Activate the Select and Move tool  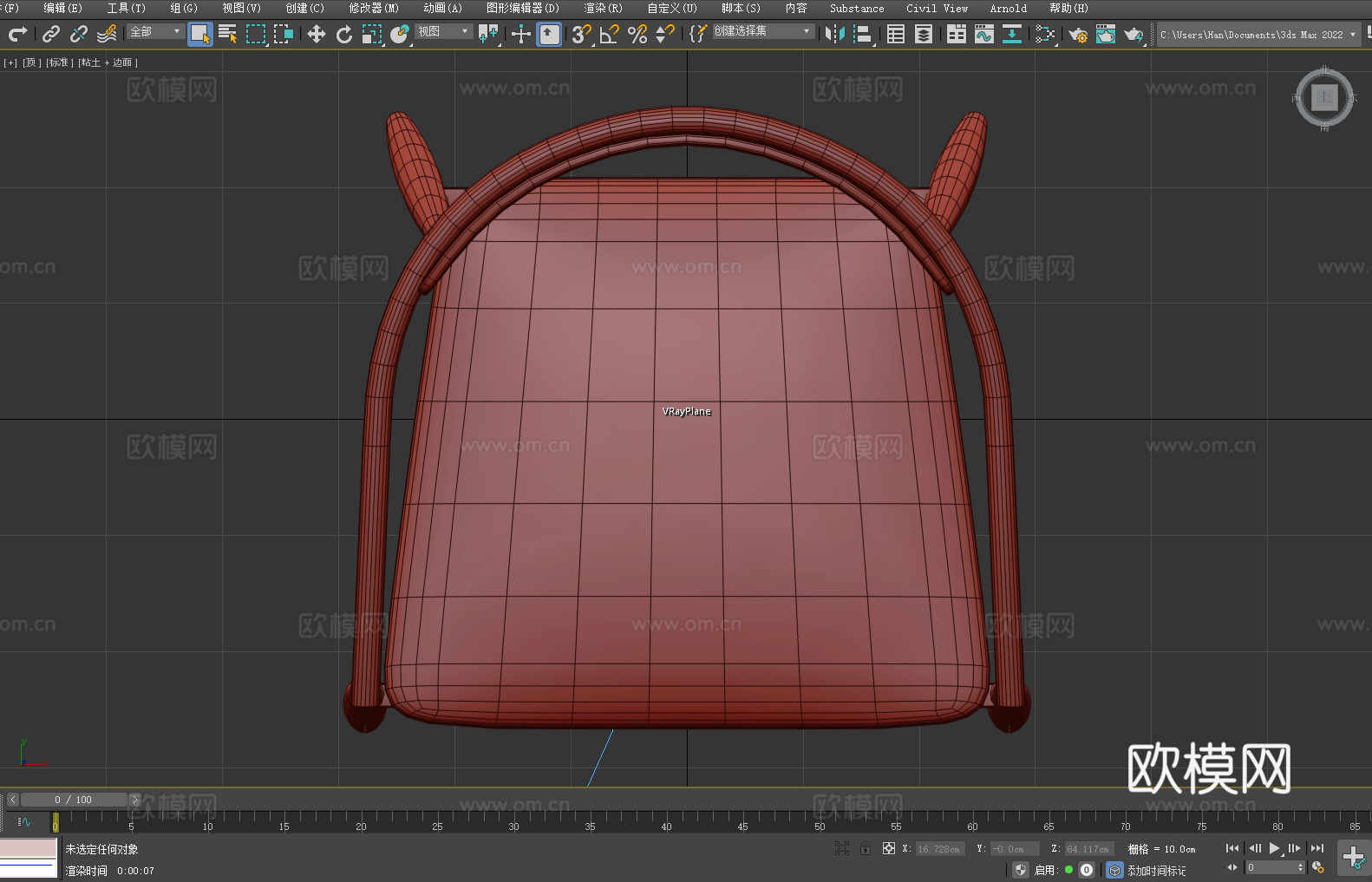tap(317, 34)
